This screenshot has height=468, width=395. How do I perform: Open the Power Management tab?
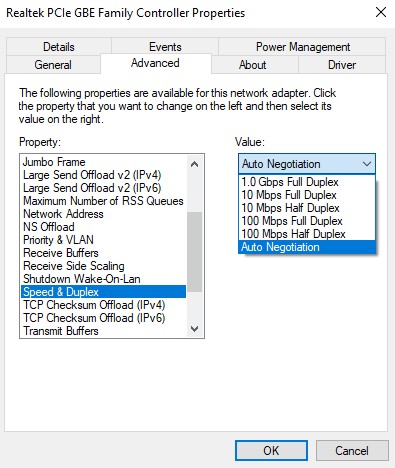tap(303, 47)
